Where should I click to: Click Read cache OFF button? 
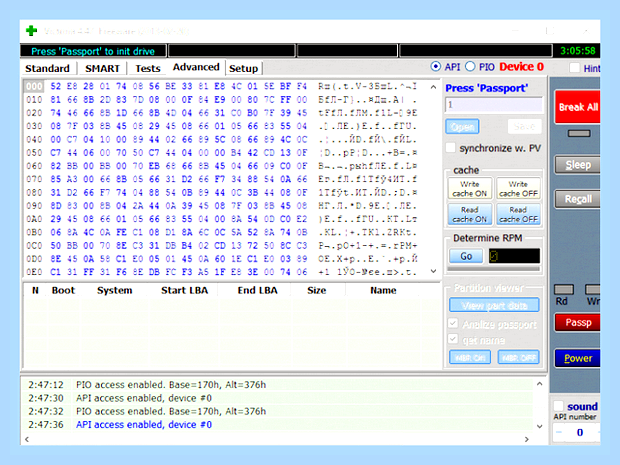(x=518, y=214)
